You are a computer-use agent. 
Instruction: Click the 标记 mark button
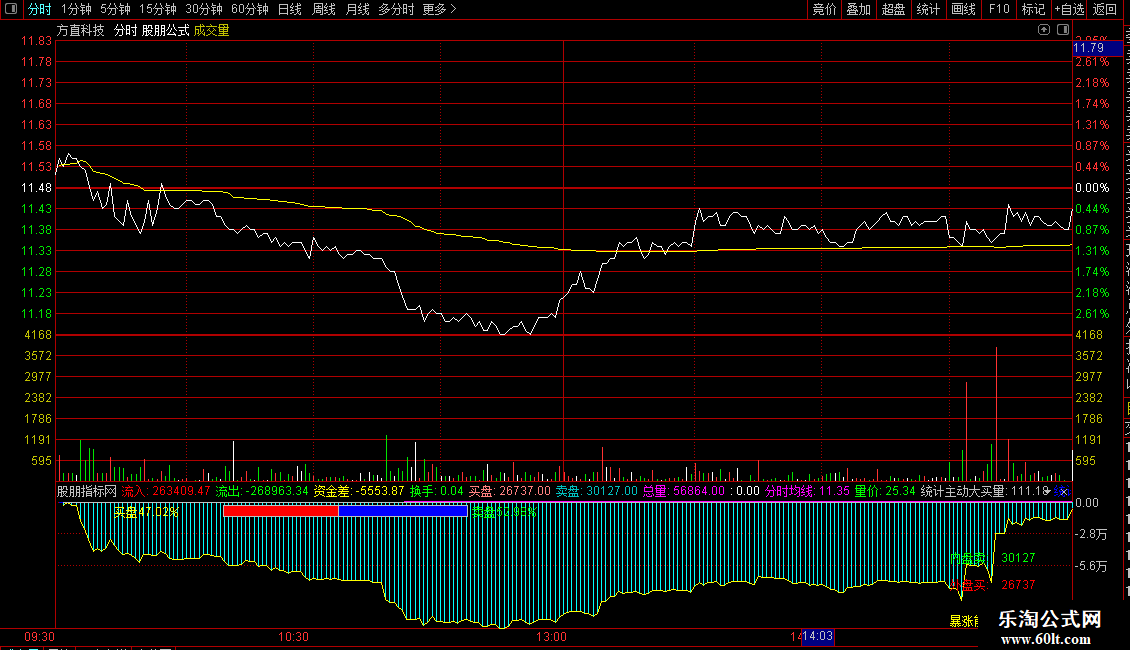tap(1033, 9)
